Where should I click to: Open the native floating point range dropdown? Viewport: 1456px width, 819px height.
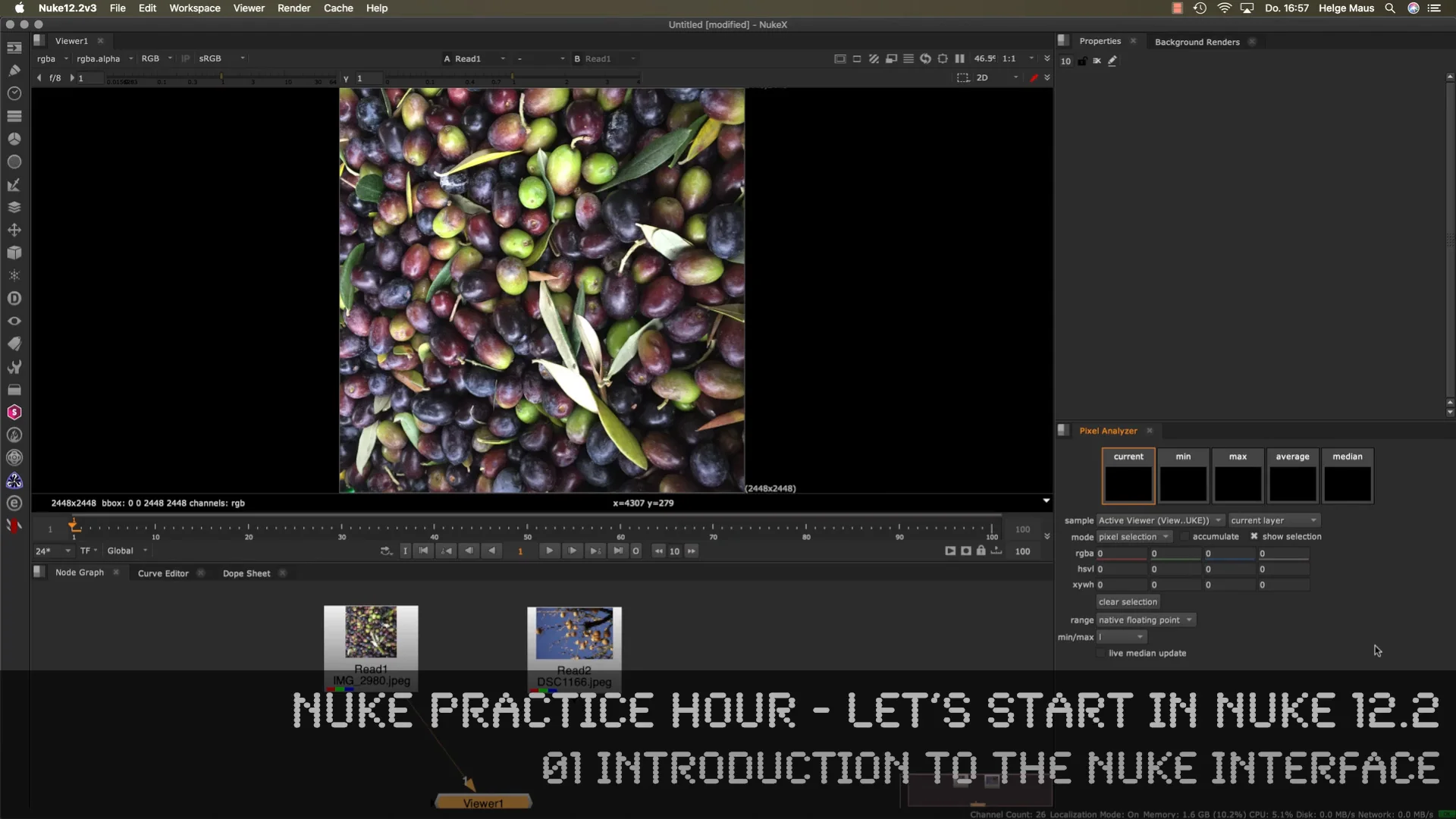tap(1145, 620)
